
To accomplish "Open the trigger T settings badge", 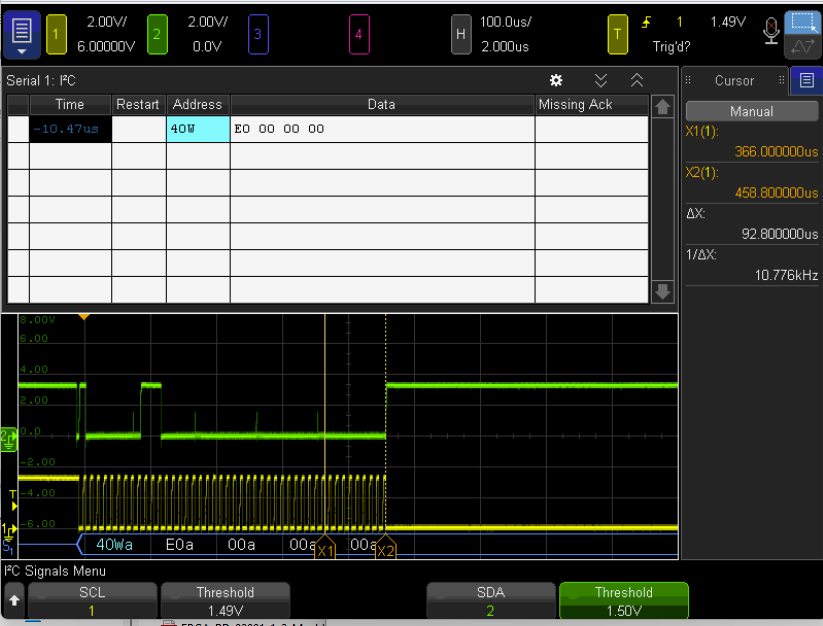I will point(618,35).
